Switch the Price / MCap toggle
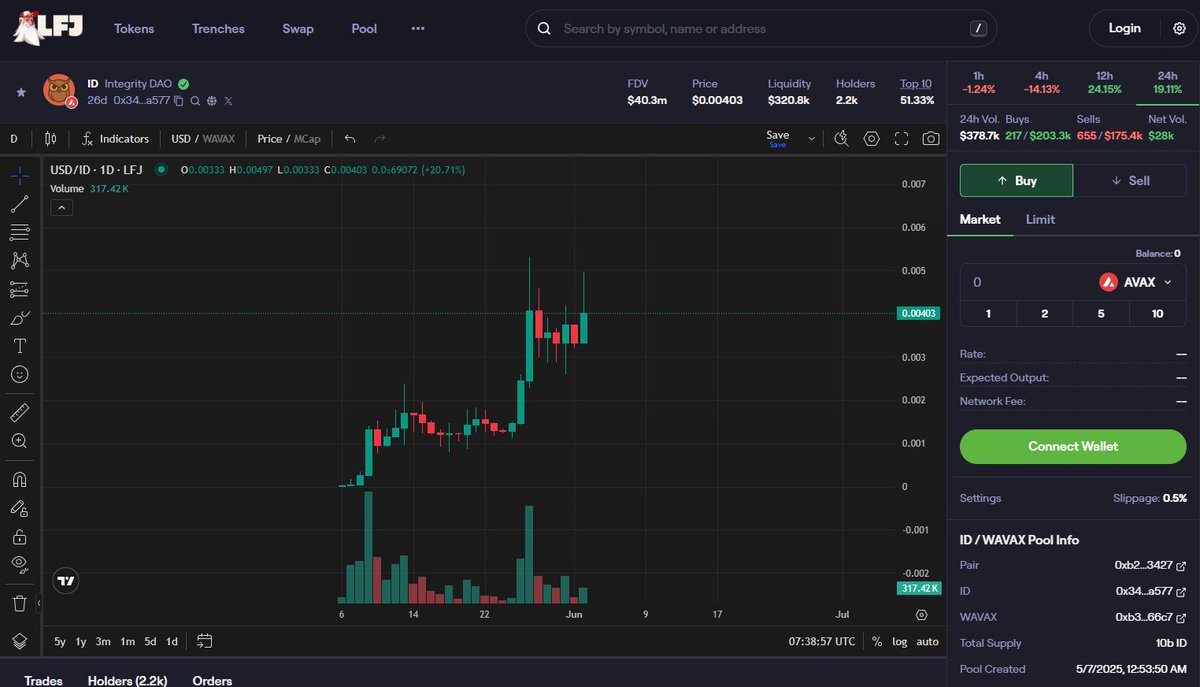The height and width of the screenshot is (687, 1200). tap(289, 139)
